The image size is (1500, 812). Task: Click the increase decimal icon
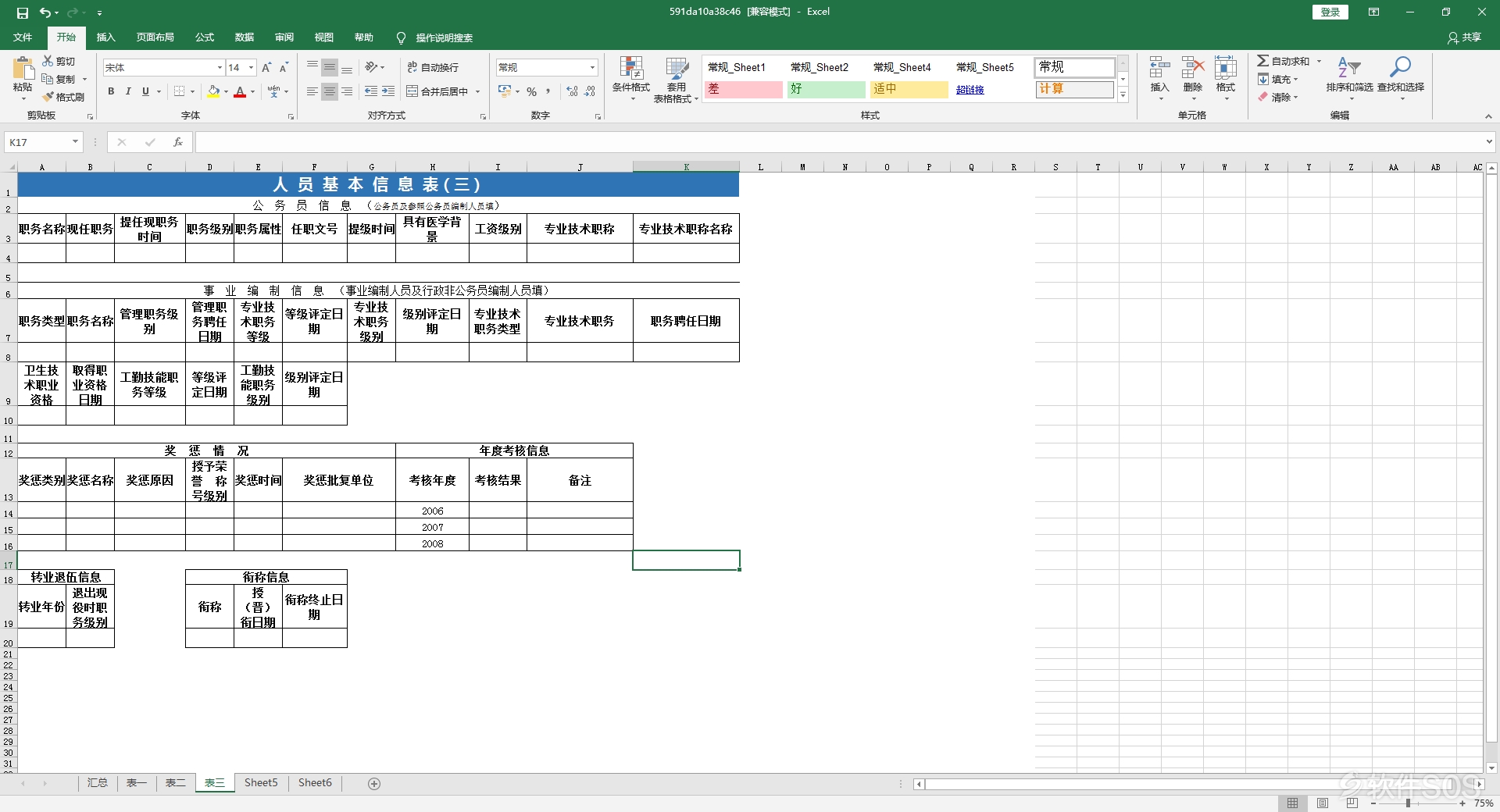pyautogui.click(x=573, y=91)
